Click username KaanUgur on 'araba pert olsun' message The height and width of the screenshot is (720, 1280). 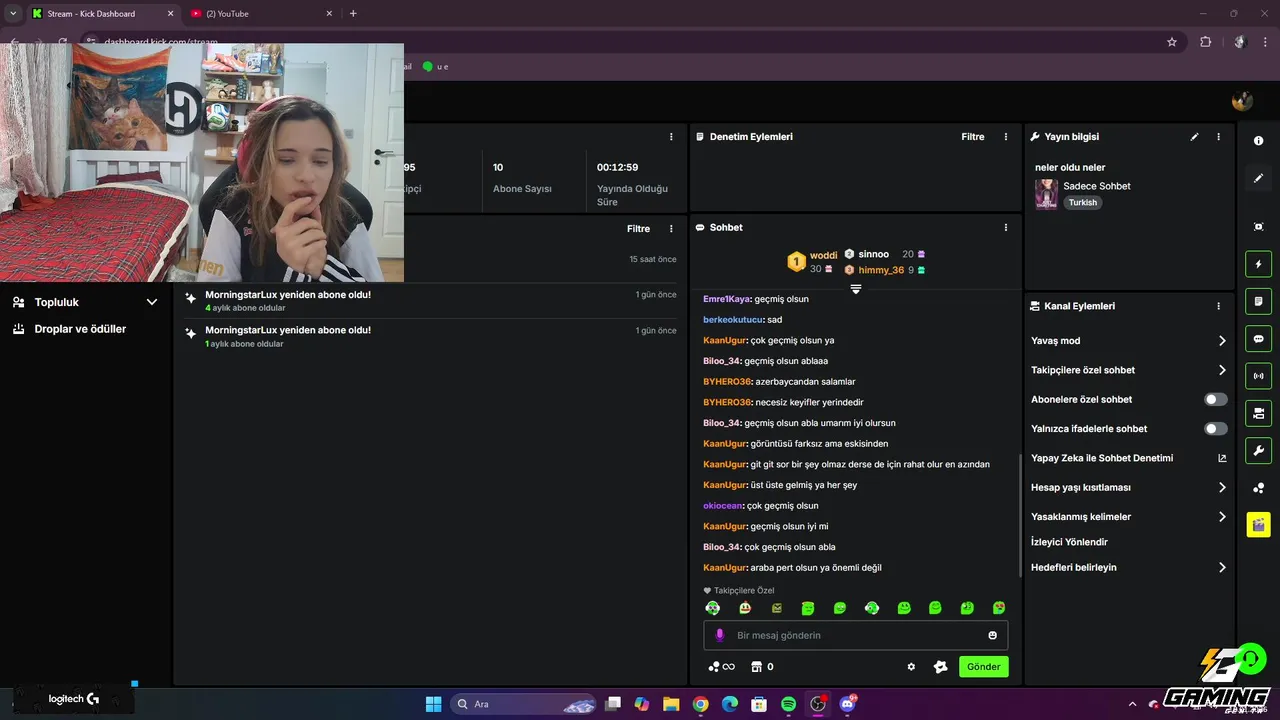click(x=725, y=568)
